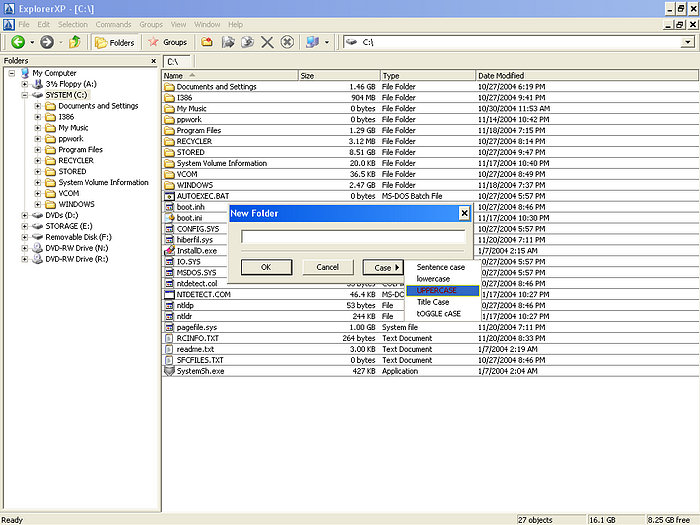The height and width of the screenshot is (525, 700).
Task: Select WINDOWS folder in the tree
Action: [76, 204]
